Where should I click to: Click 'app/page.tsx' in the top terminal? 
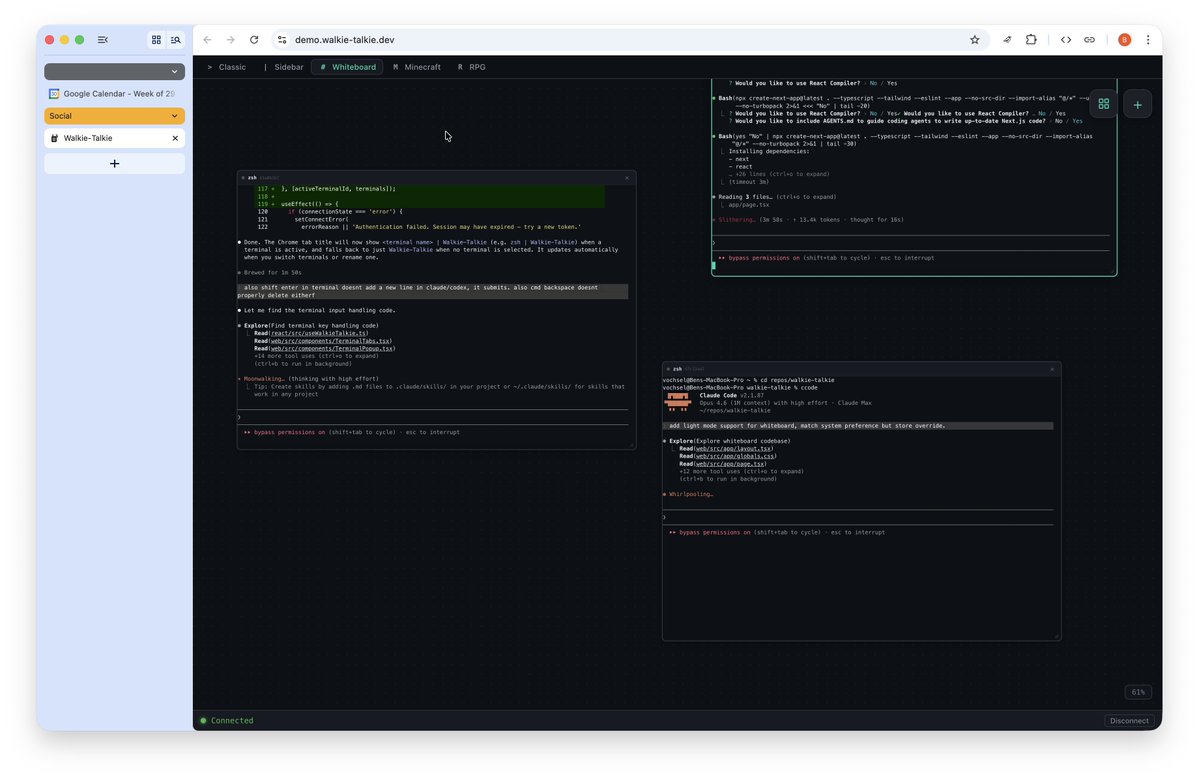(x=749, y=205)
